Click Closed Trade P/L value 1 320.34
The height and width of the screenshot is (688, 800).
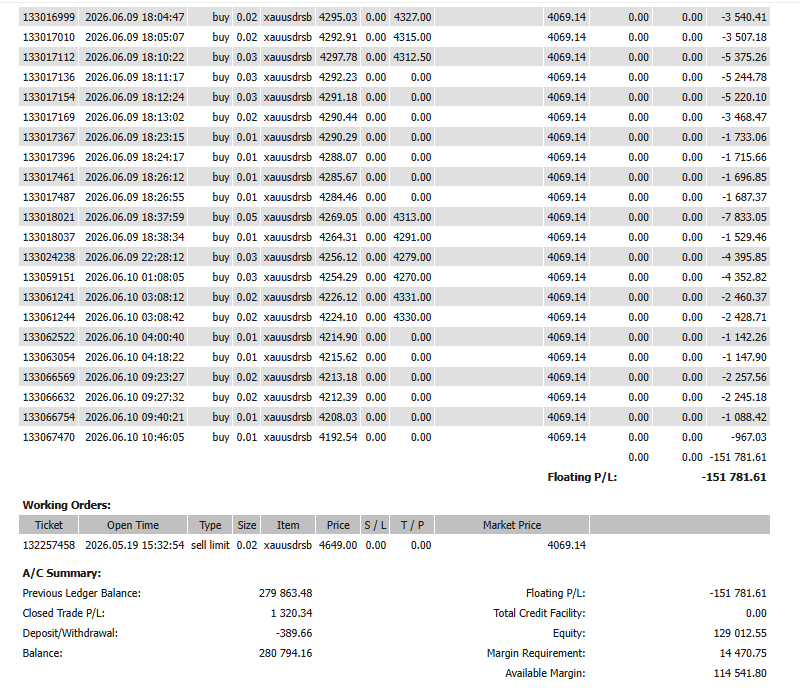(x=291, y=613)
